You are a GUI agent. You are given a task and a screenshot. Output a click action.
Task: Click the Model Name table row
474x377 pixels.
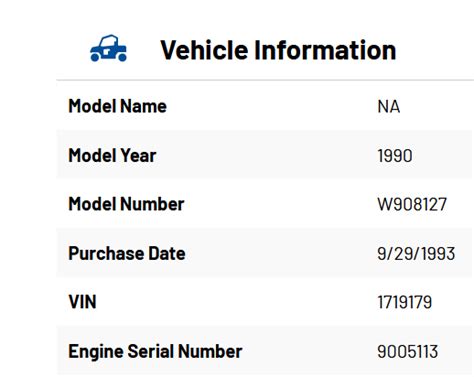[265, 106]
